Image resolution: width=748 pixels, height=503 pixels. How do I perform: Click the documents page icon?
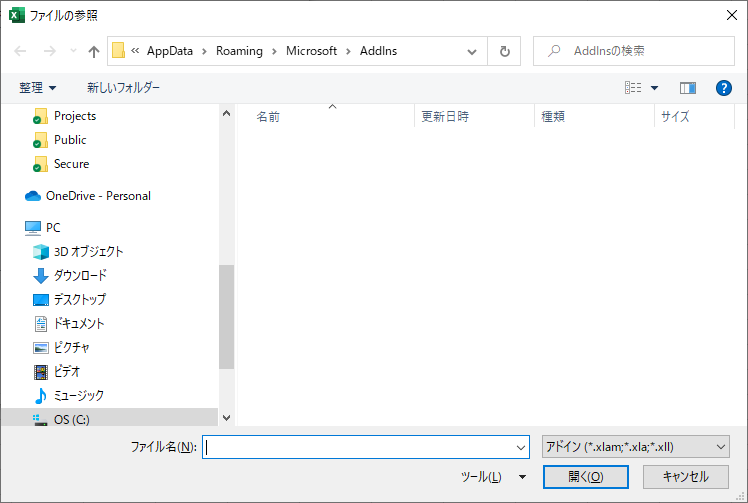click(x=41, y=324)
